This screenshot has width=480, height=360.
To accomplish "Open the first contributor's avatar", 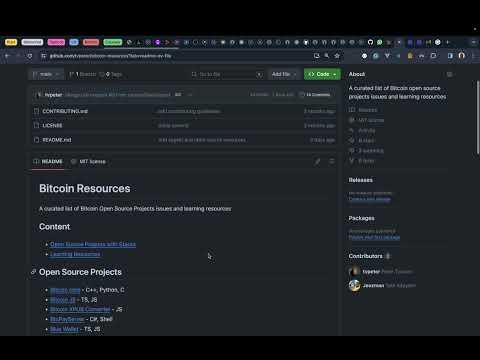I will 354,272.
